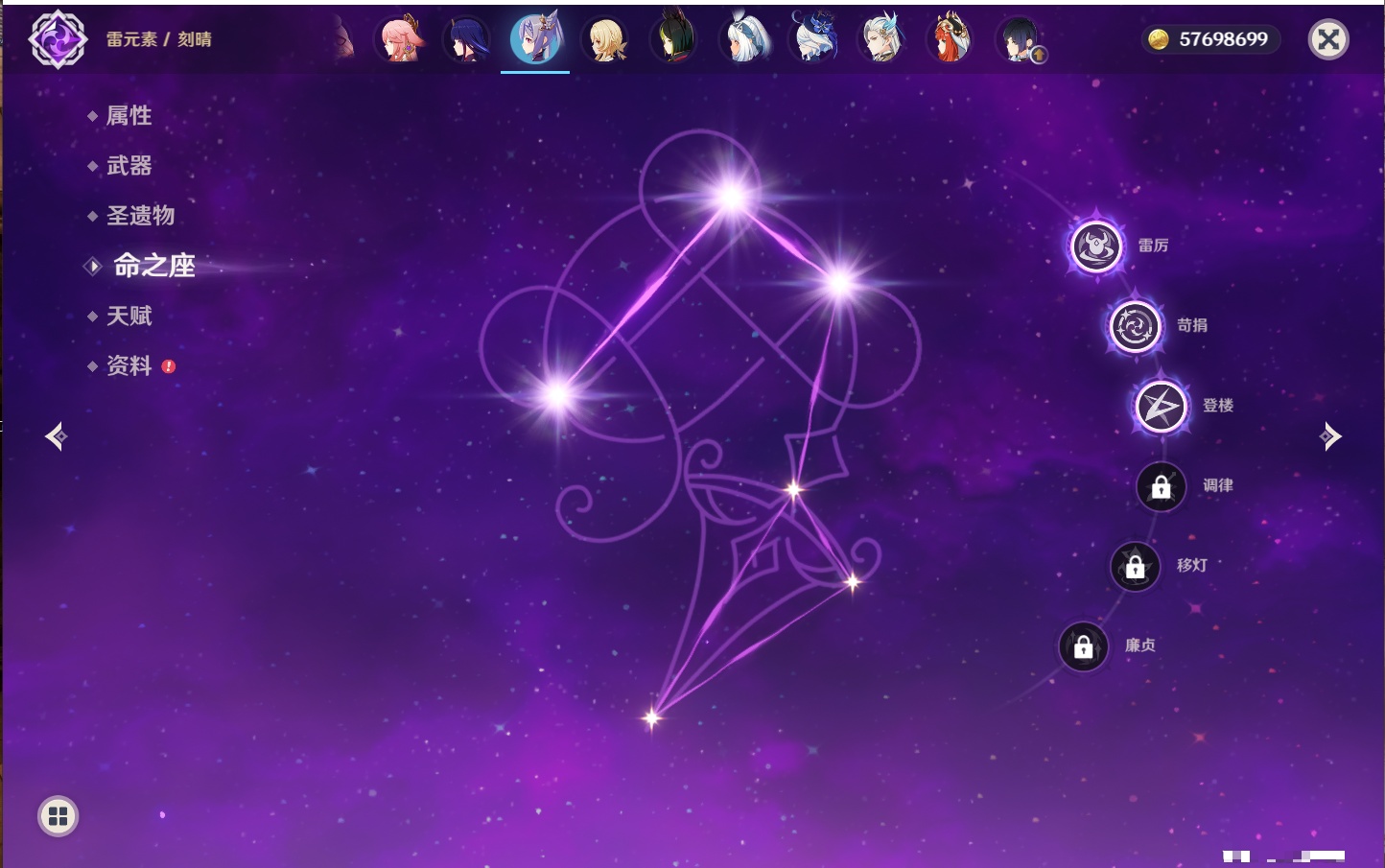The width and height of the screenshot is (1385, 868).
Task: Go to the previous character with left arrow
Action: coord(56,436)
